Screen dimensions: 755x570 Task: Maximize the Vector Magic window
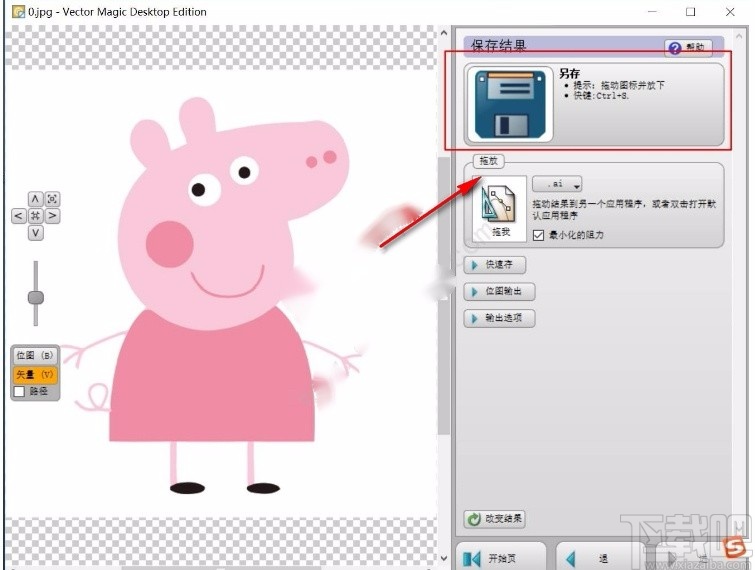pos(690,12)
